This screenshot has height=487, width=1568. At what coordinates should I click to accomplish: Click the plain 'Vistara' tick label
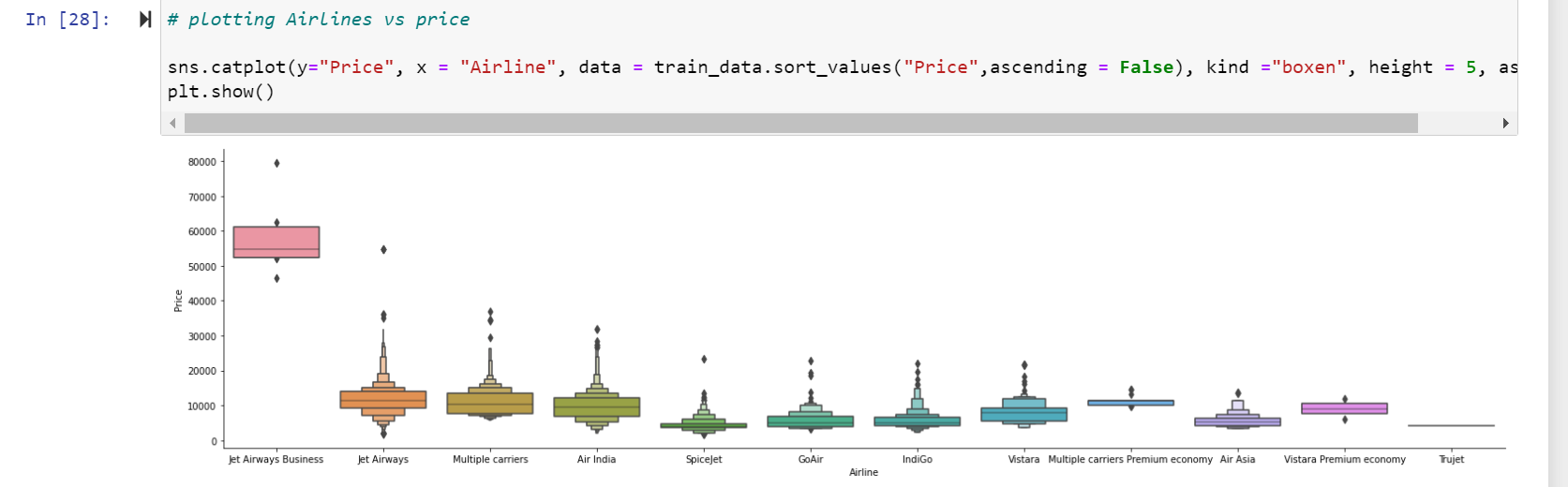(x=1023, y=460)
